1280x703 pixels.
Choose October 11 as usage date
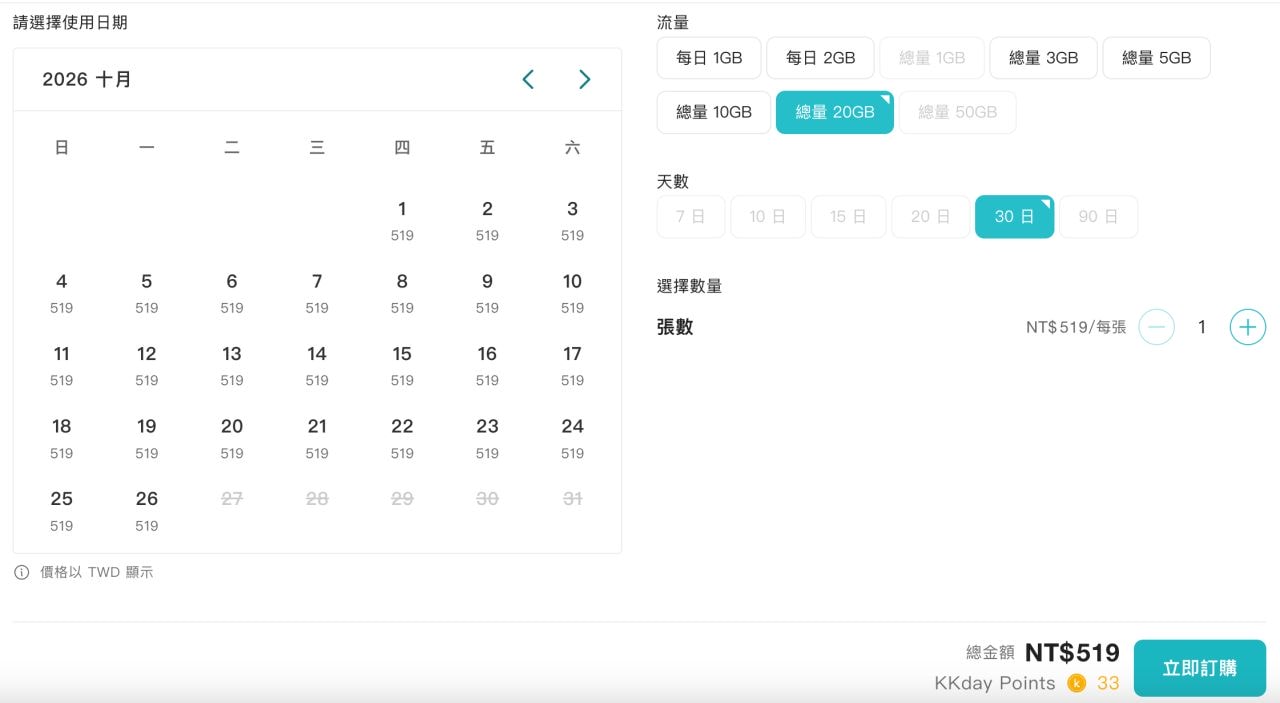[x=62, y=365]
